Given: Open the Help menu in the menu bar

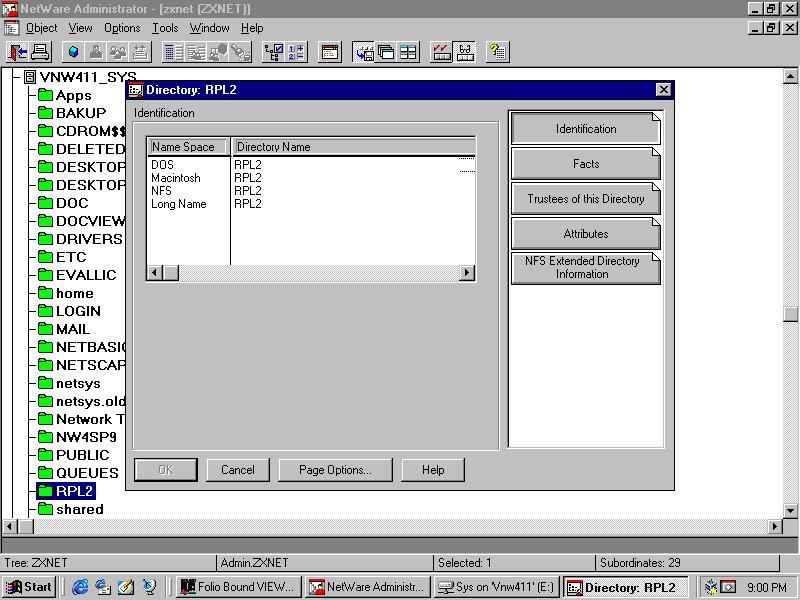Looking at the screenshot, I should 252,28.
